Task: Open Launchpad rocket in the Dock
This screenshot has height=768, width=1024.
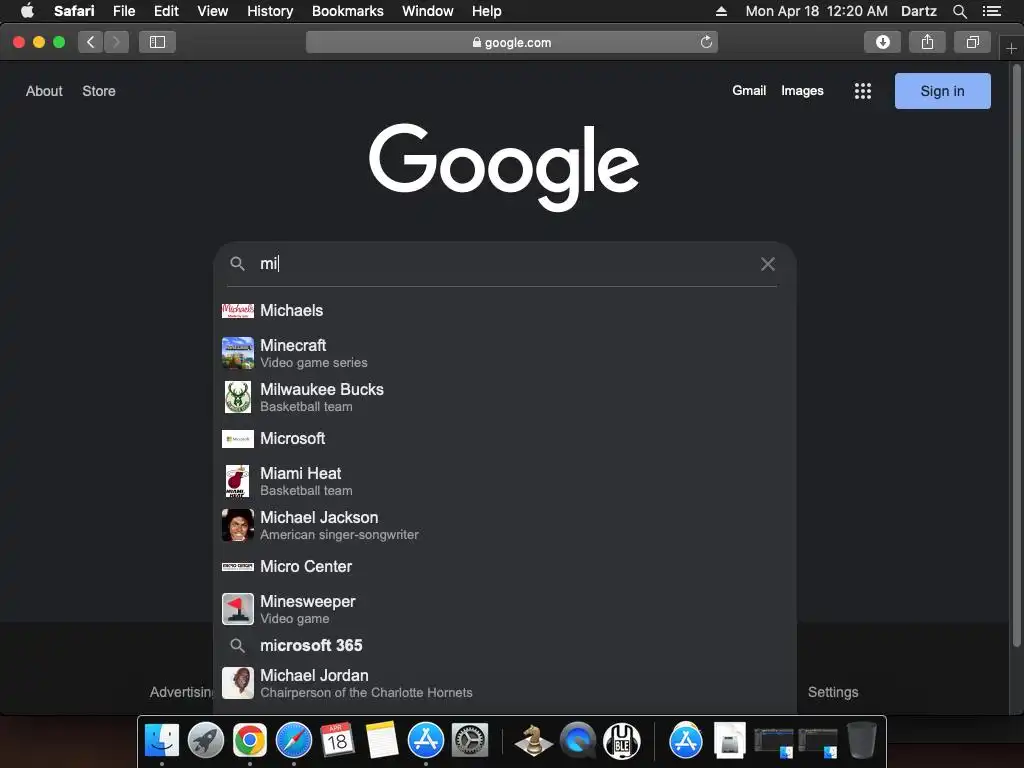Action: pyautogui.click(x=206, y=740)
